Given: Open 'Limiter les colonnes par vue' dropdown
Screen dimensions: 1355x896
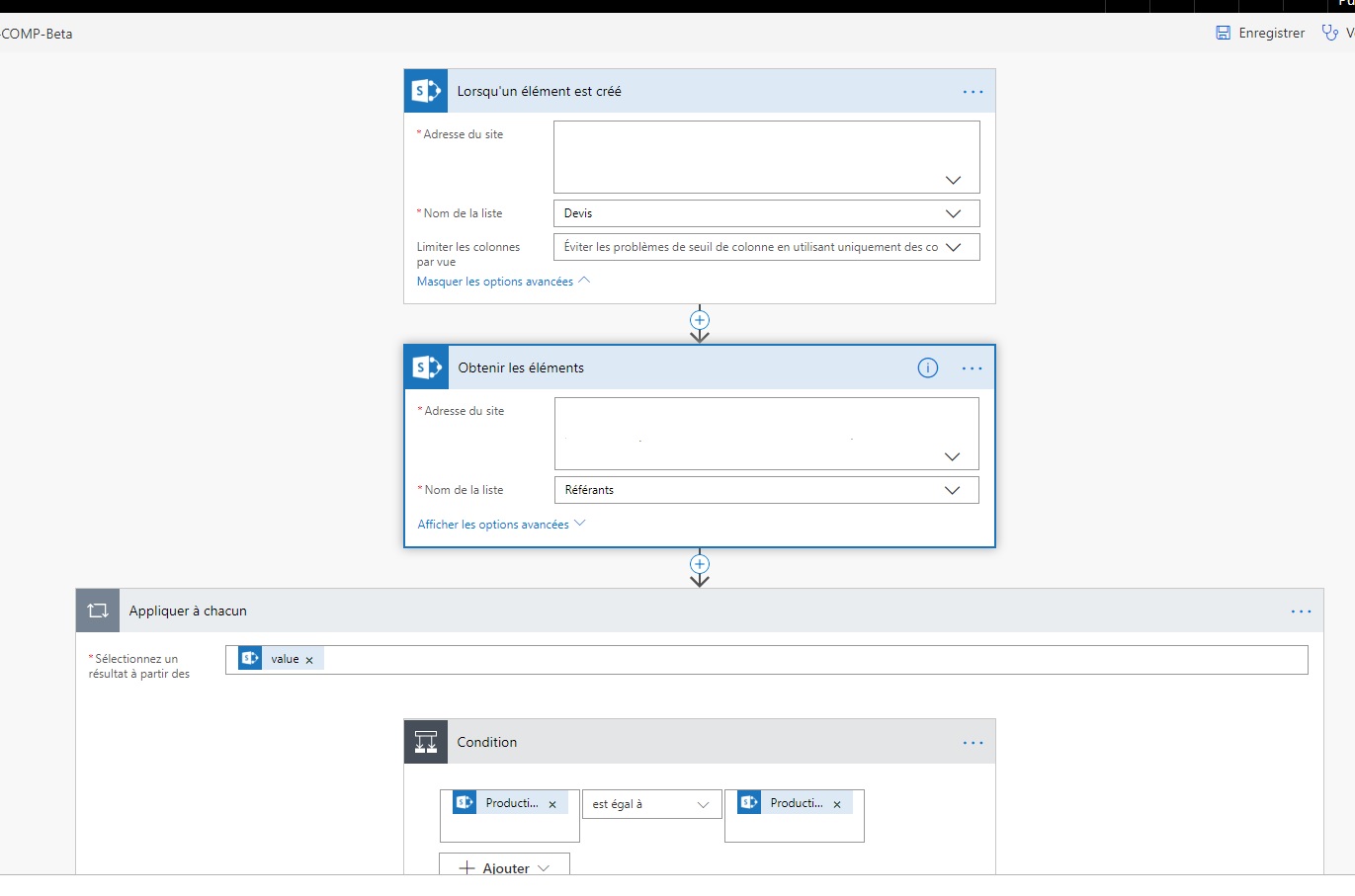Looking at the screenshot, I should click(767, 247).
